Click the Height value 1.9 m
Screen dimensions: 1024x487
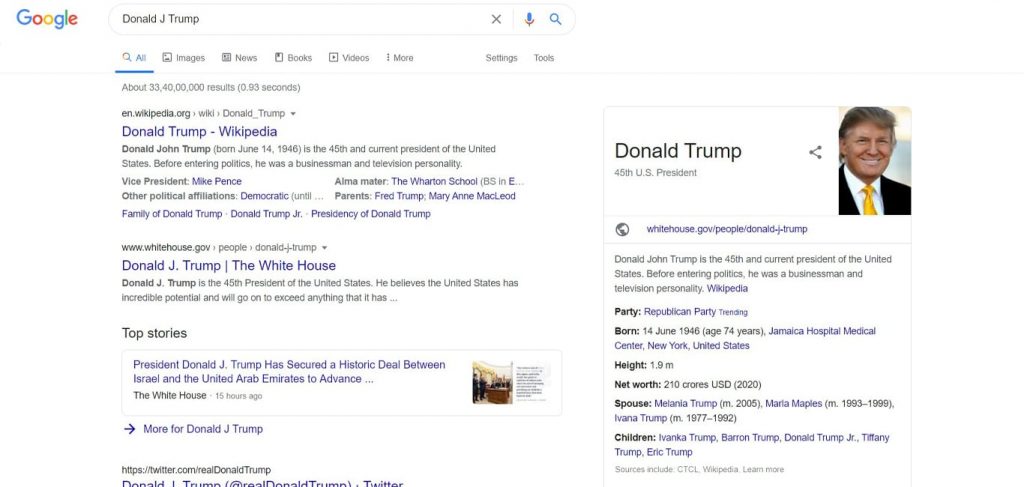662,365
